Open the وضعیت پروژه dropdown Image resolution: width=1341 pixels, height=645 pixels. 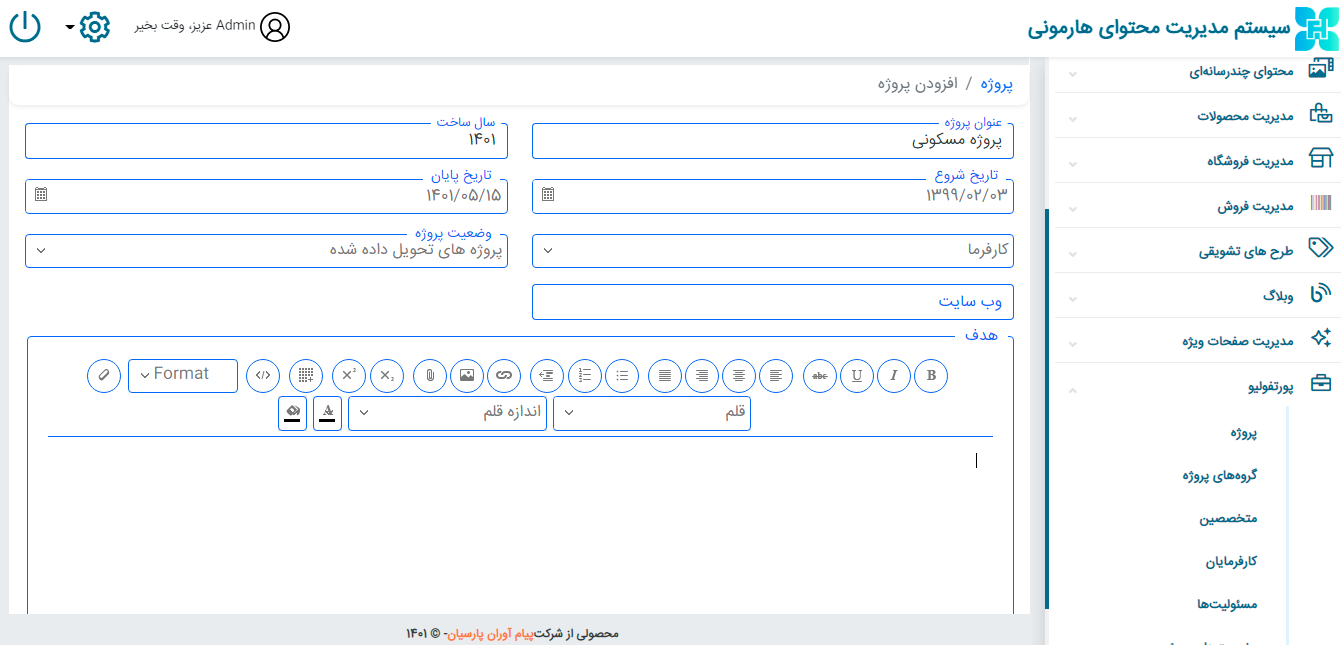click(x=266, y=251)
